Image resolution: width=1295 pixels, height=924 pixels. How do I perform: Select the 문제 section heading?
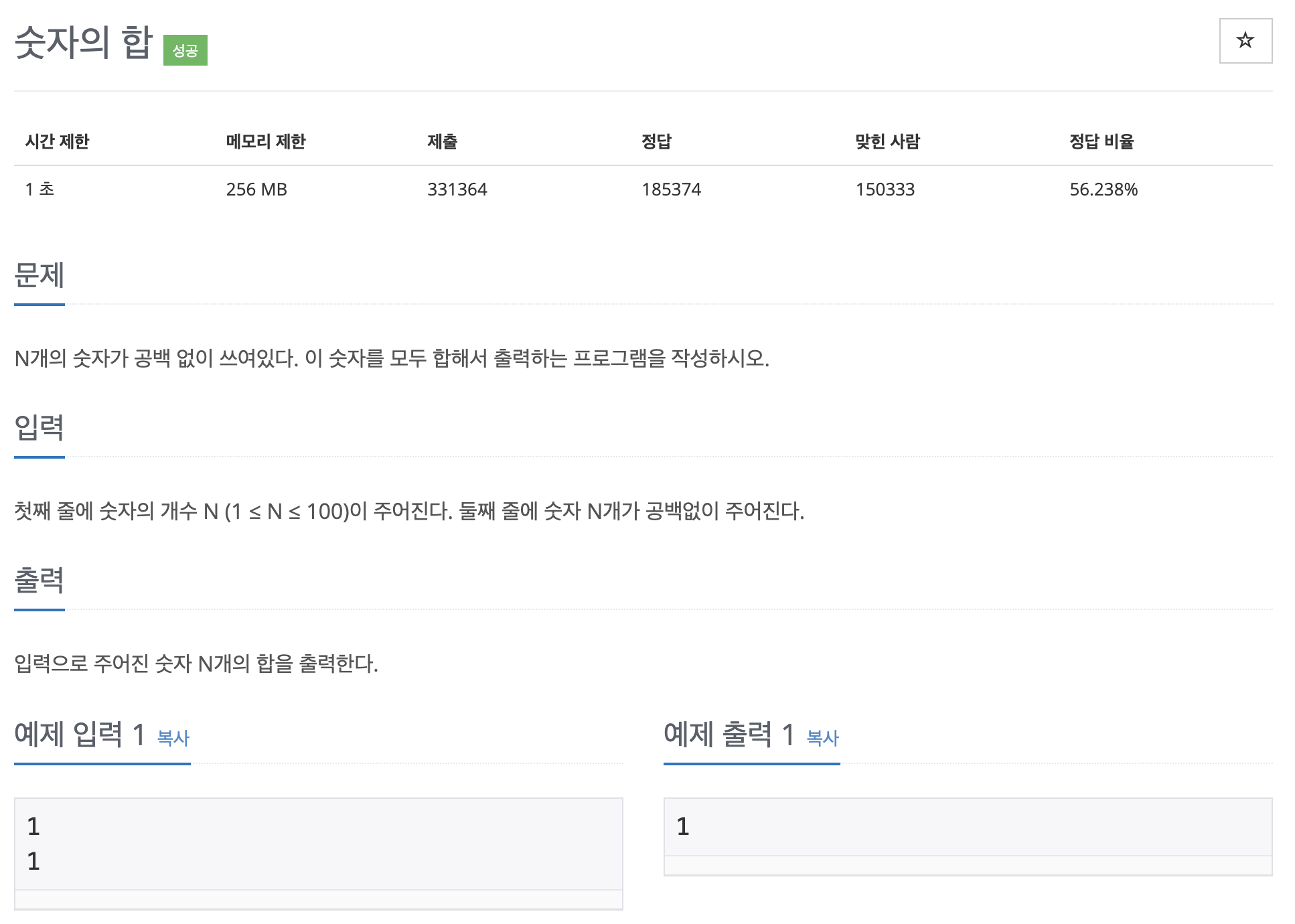pos(40,275)
